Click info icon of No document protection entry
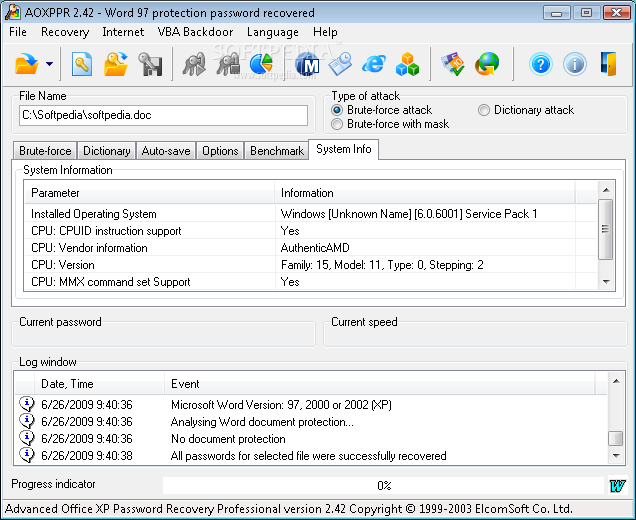Image resolution: width=636 pixels, height=520 pixels. (x=27, y=438)
